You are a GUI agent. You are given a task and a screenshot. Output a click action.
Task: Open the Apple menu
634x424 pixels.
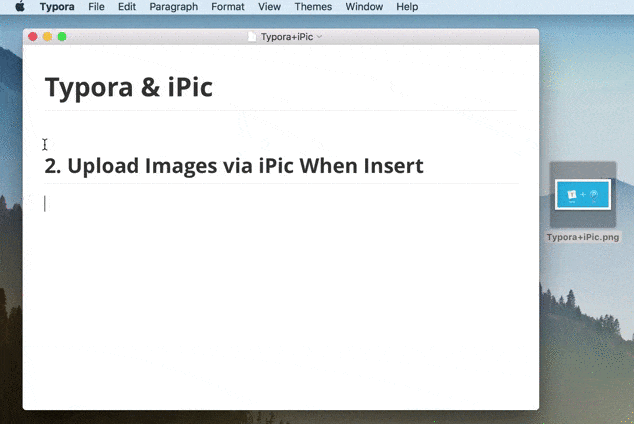(x=20, y=6)
